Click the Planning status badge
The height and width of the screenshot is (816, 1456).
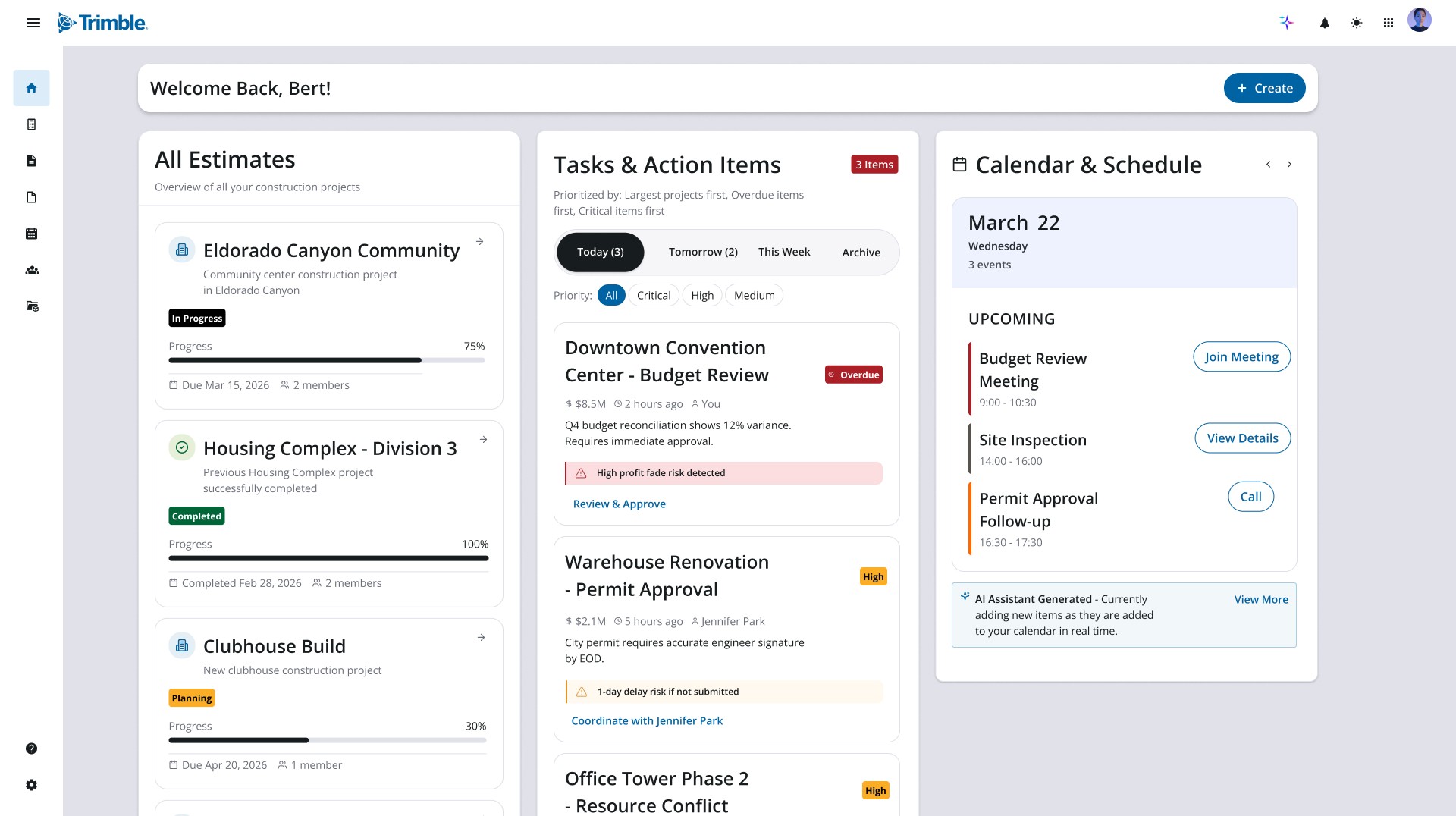pos(192,698)
